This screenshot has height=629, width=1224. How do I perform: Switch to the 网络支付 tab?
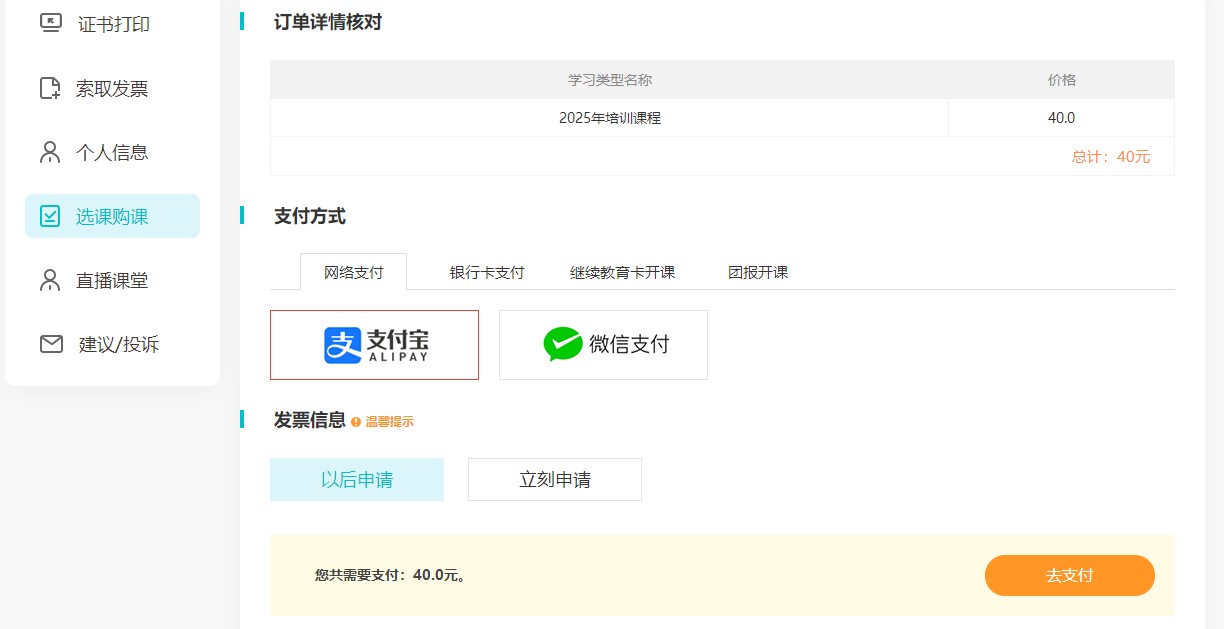[353, 272]
